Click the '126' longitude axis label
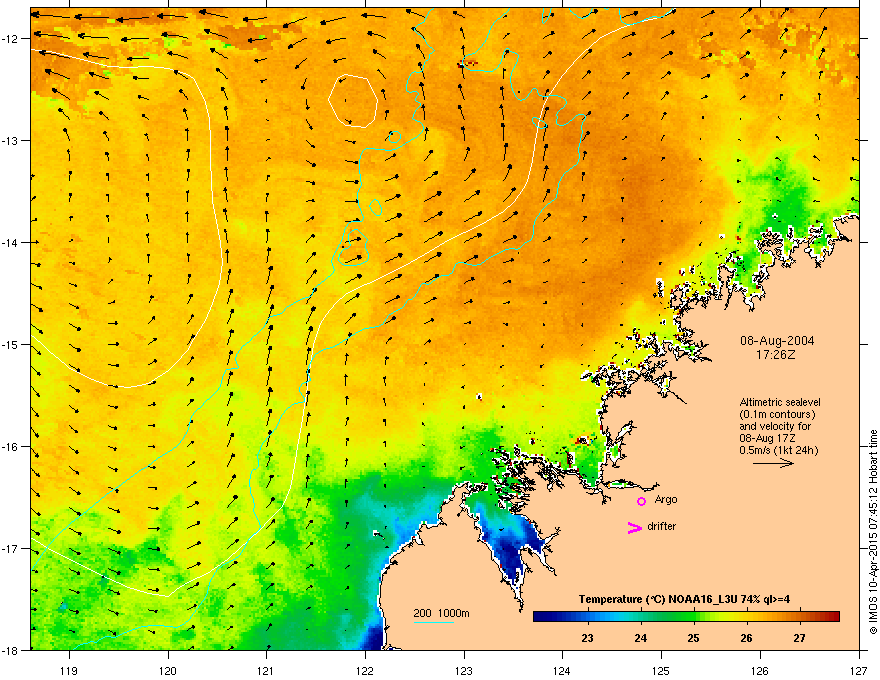The width and height of the screenshot is (880, 680). [x=760, y=670]
